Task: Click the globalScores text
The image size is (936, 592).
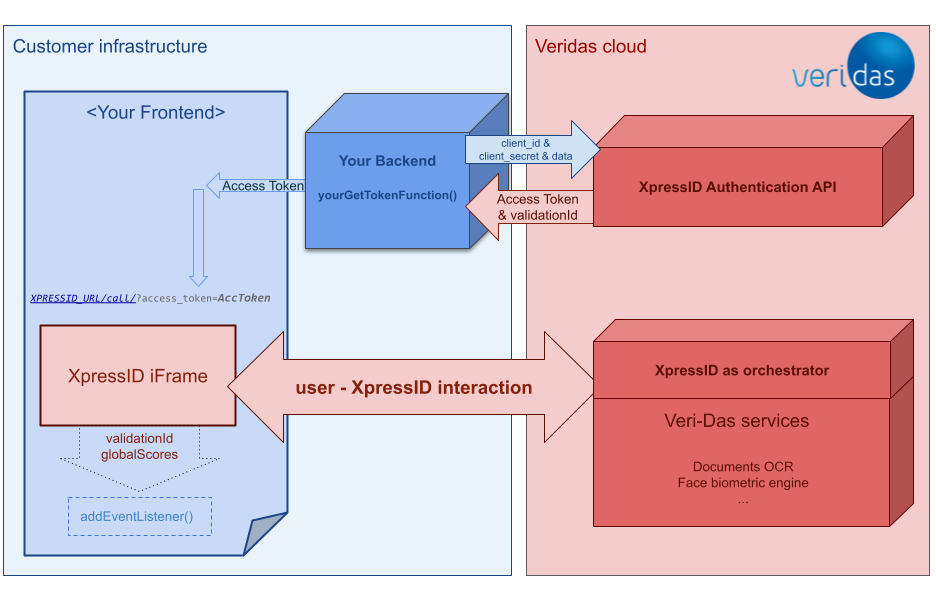Action: (139, 455)
